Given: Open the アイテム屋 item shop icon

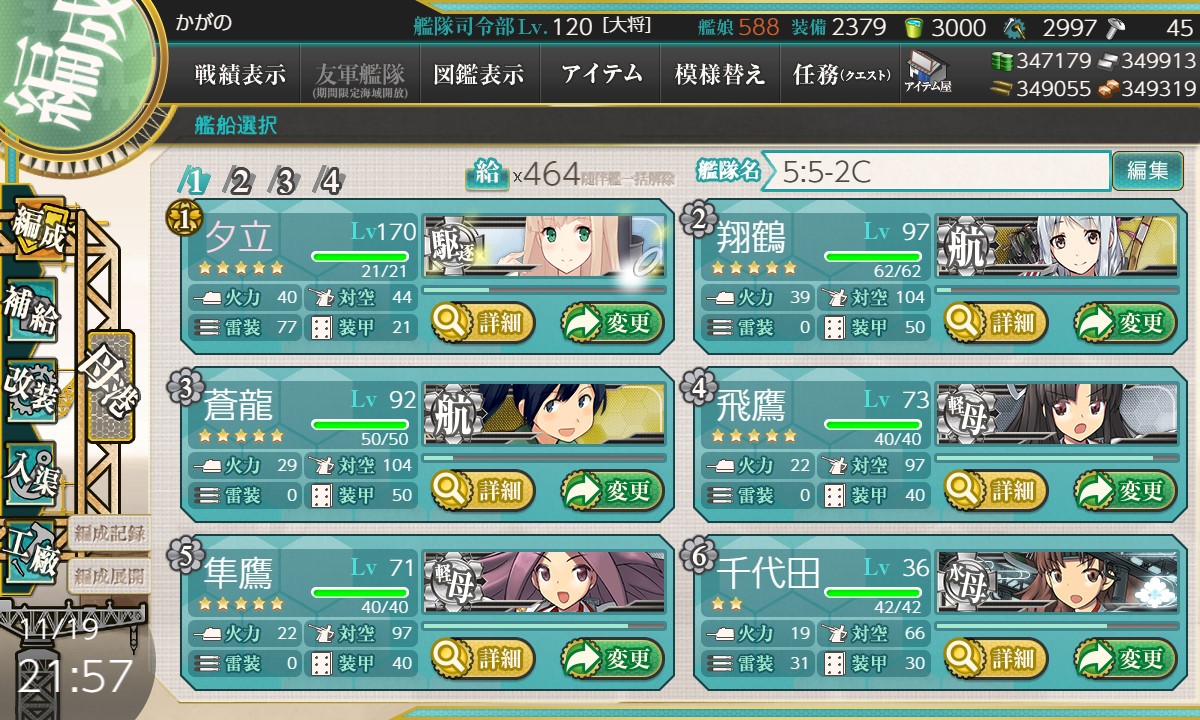Looking at the screenshot, I should click(927, 72).
